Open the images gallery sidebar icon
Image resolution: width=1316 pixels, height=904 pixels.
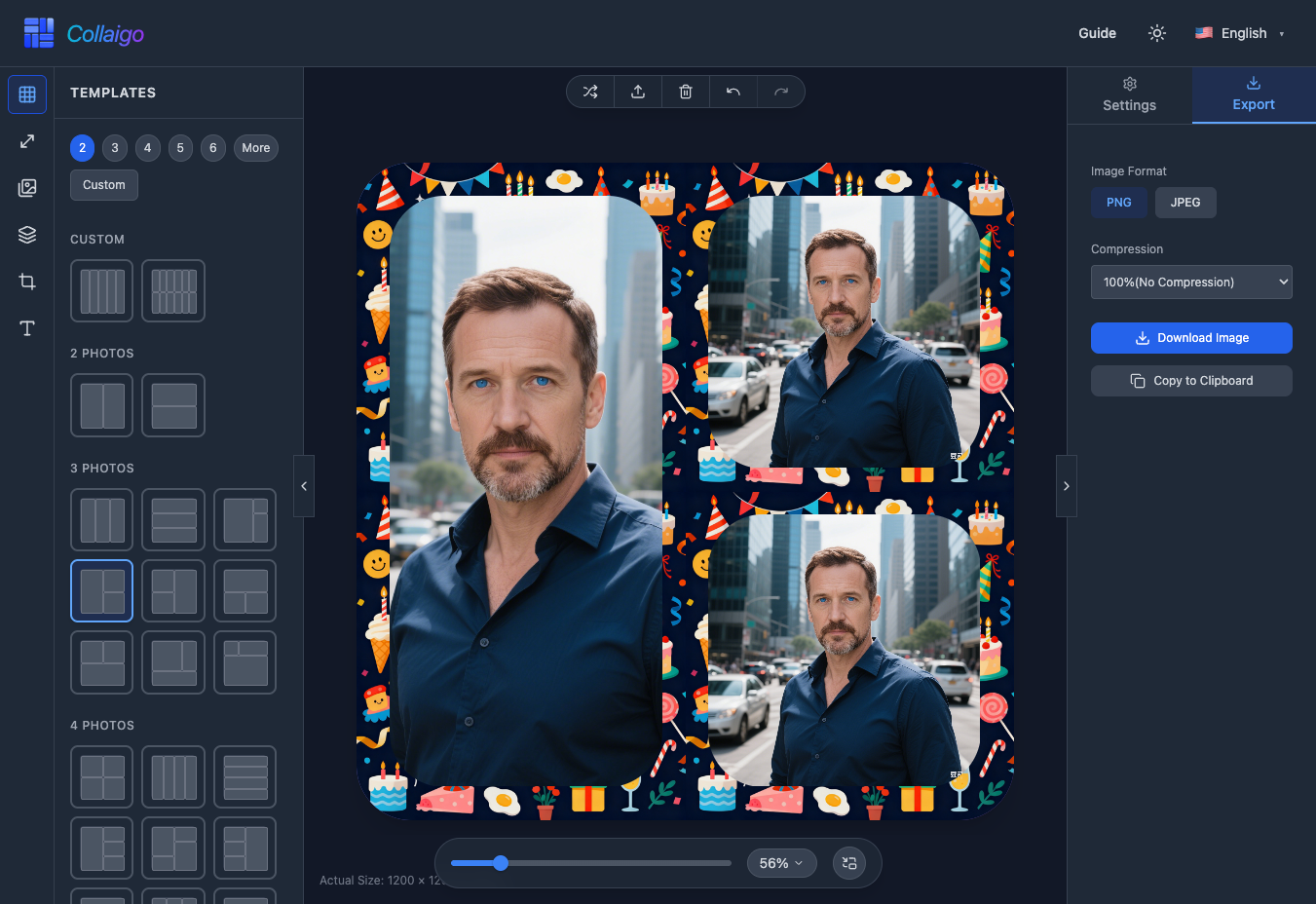click(27, 188)
